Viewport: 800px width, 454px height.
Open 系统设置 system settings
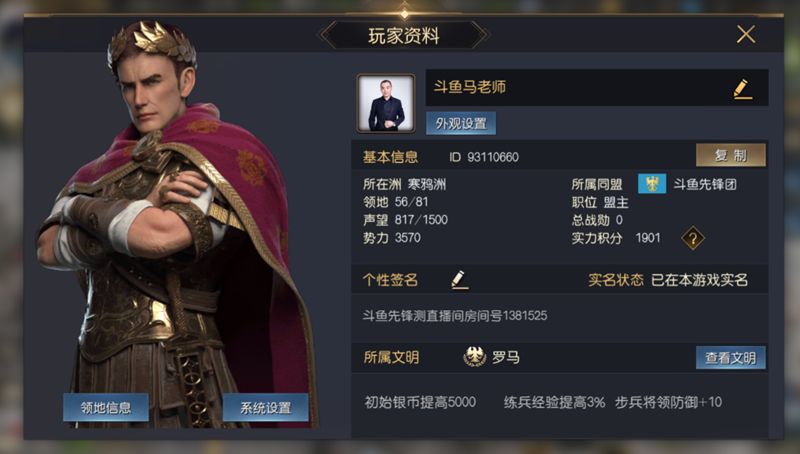tap(265, 407)
